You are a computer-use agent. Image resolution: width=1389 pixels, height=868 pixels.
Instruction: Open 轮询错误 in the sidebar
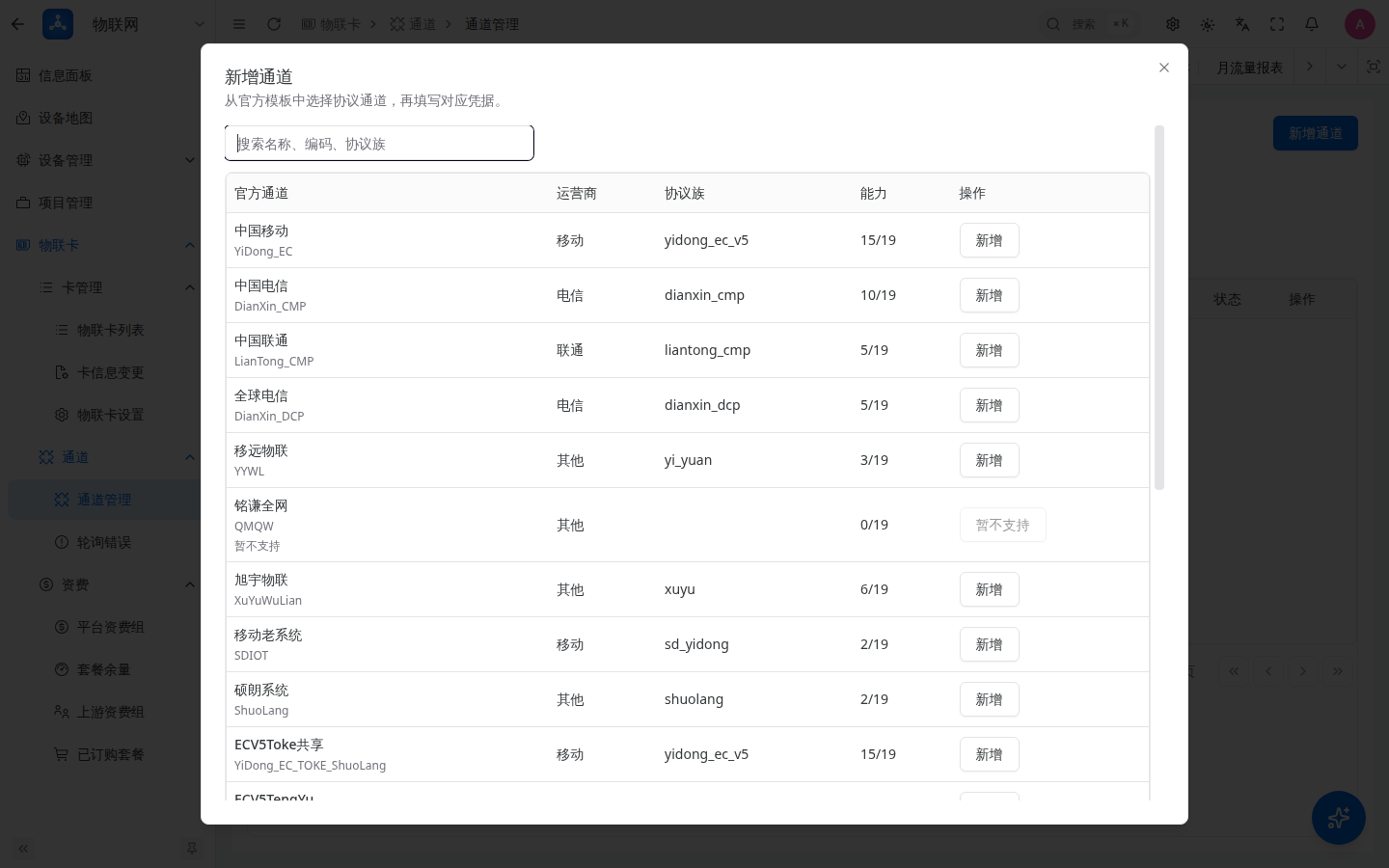pyautogui.click(x=107, y=542)
